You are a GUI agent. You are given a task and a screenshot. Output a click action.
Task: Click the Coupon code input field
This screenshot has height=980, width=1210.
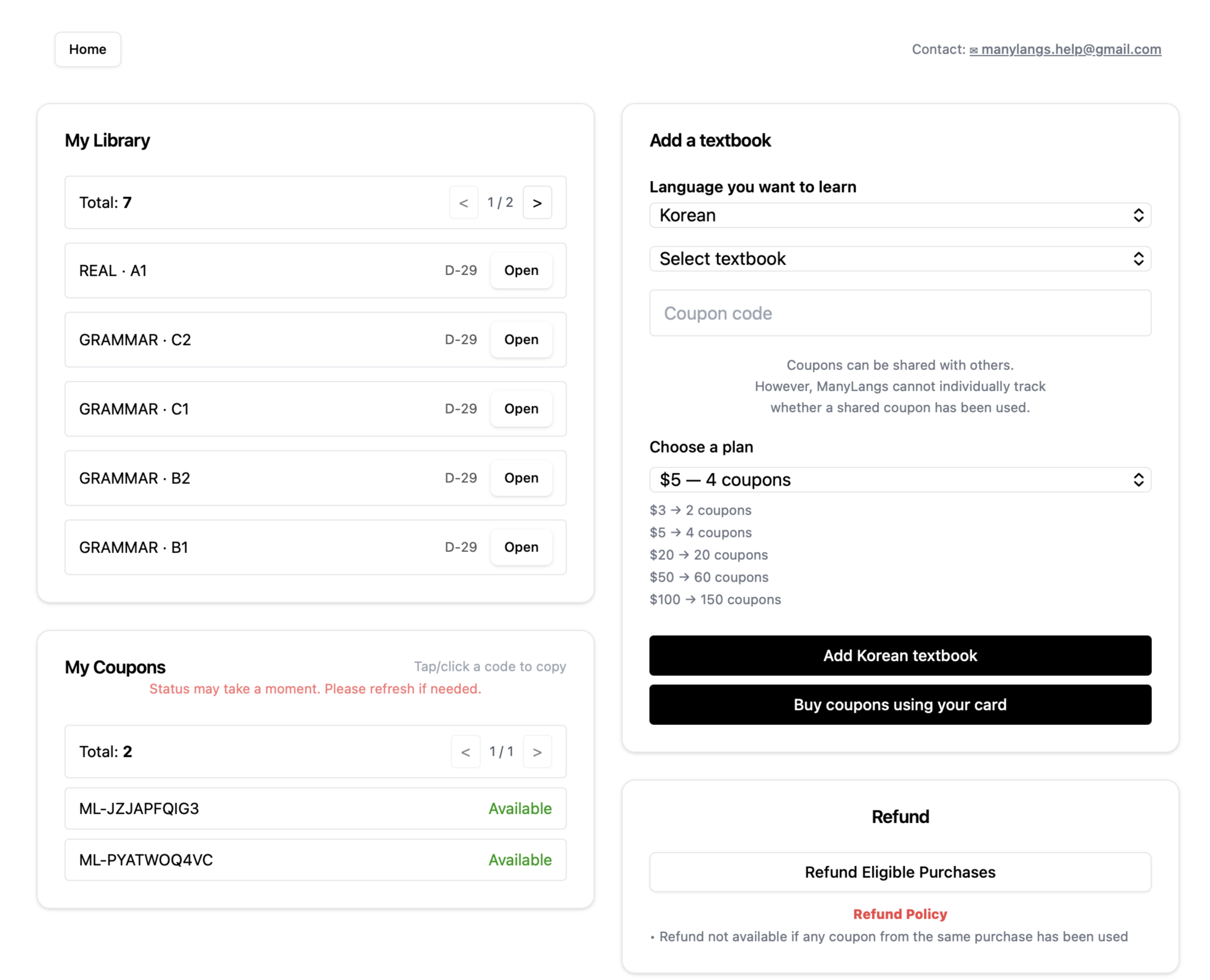(x=900, y=313)
